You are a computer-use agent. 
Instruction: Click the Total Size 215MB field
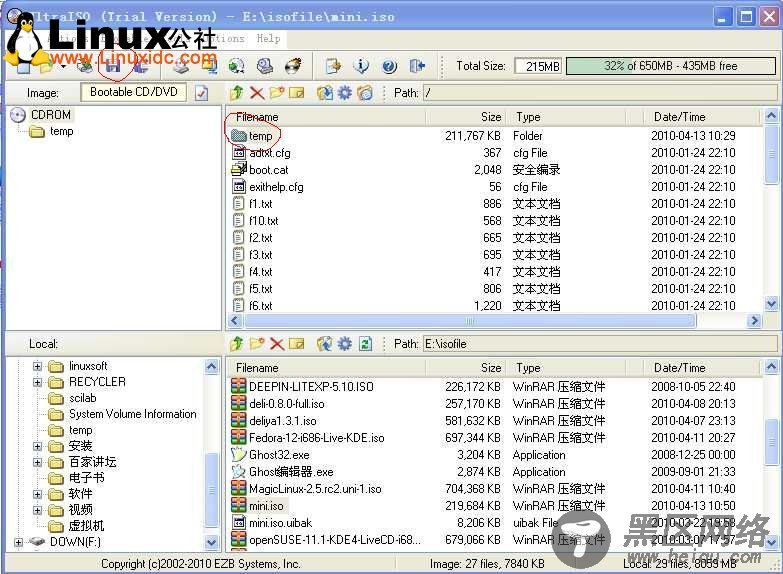538,66
